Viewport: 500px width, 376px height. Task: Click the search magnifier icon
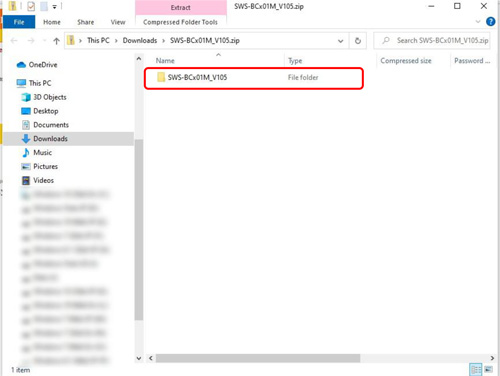click(386, 41)
